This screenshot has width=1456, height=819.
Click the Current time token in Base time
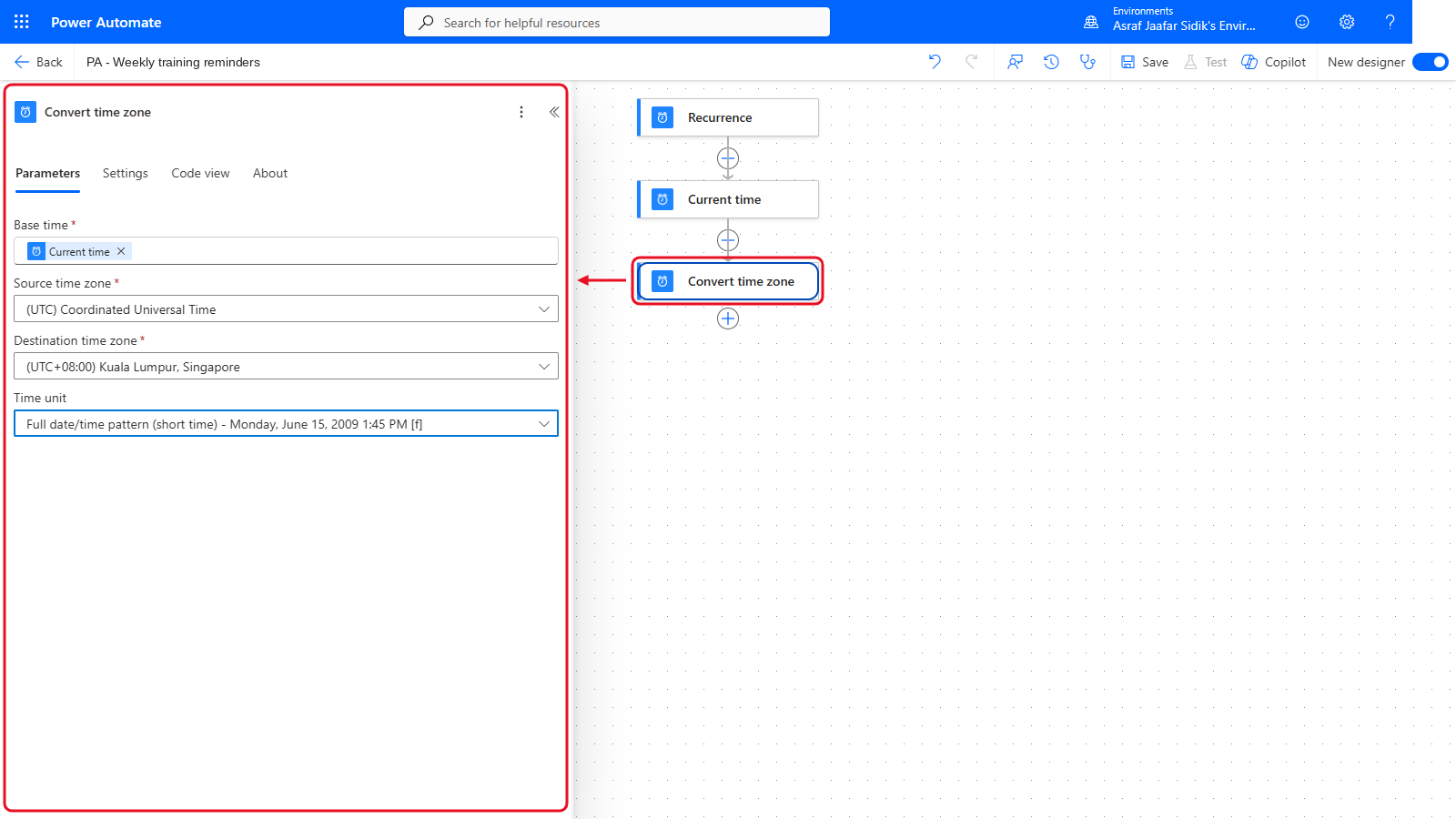(79, 251)
